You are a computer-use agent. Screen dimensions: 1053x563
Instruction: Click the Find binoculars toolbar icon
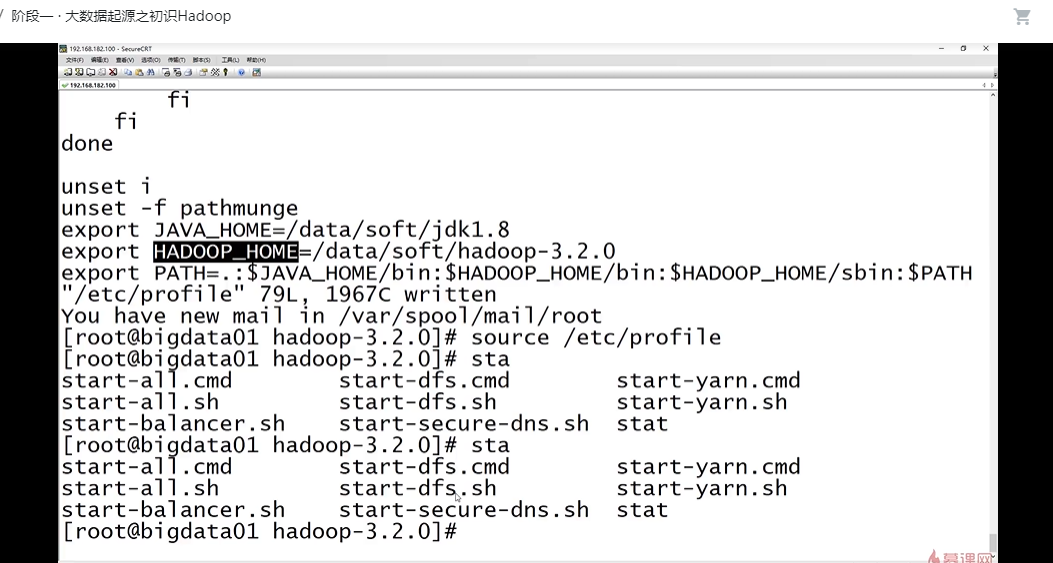[151, 72]
